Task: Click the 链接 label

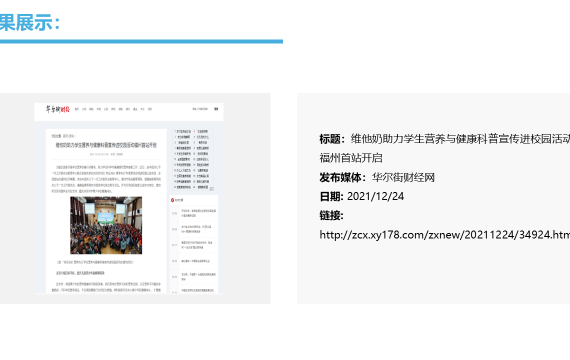Action: 331,215
